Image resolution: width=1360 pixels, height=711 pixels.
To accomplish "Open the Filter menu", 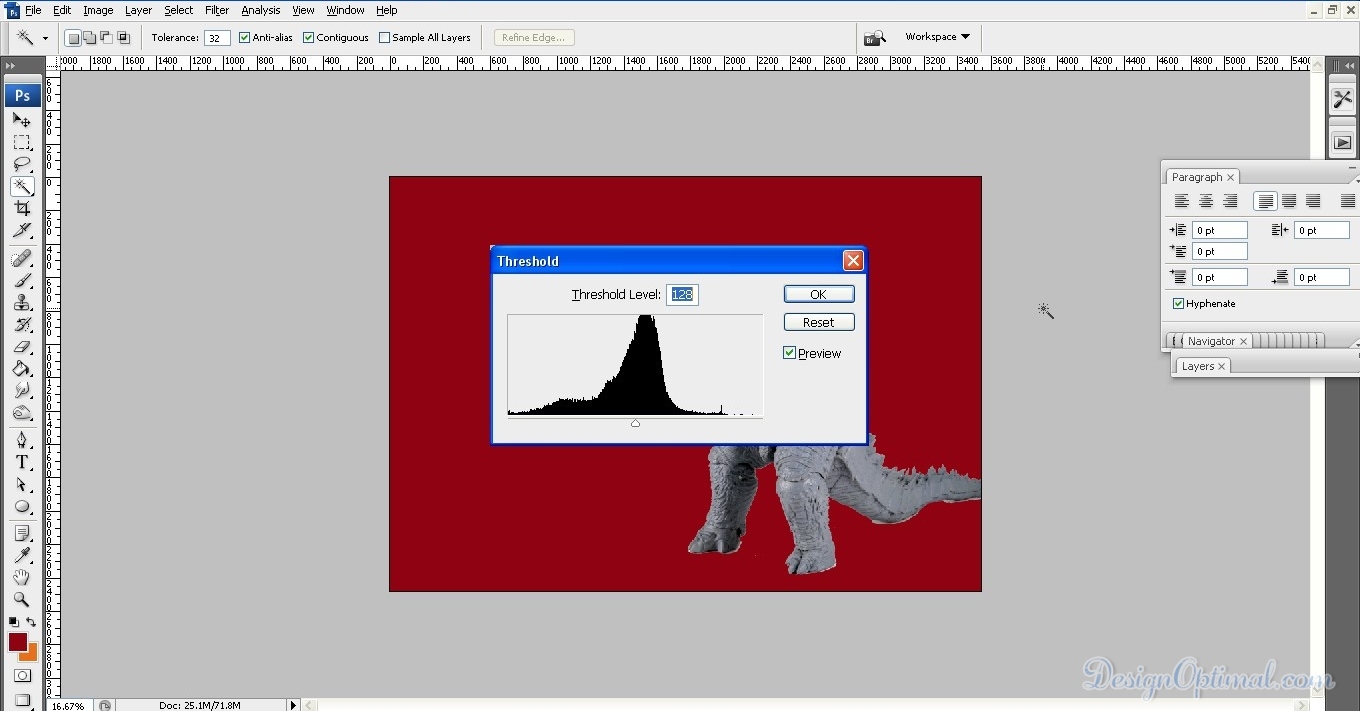I will pos(217,10).
